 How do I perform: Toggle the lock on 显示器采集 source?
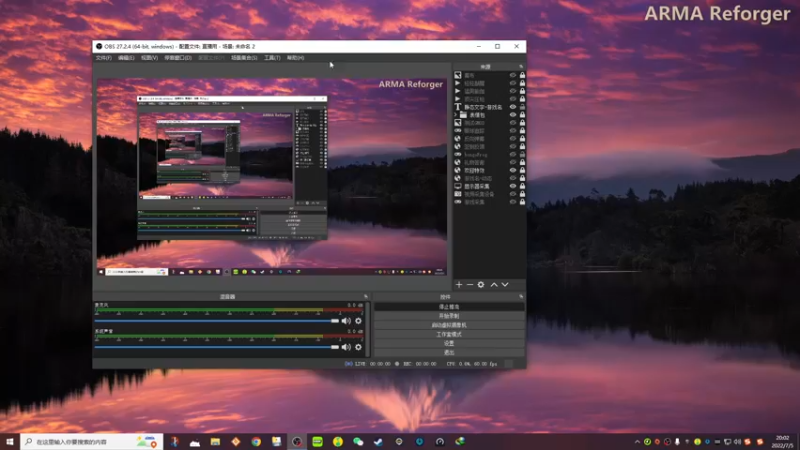click(522, 186)
